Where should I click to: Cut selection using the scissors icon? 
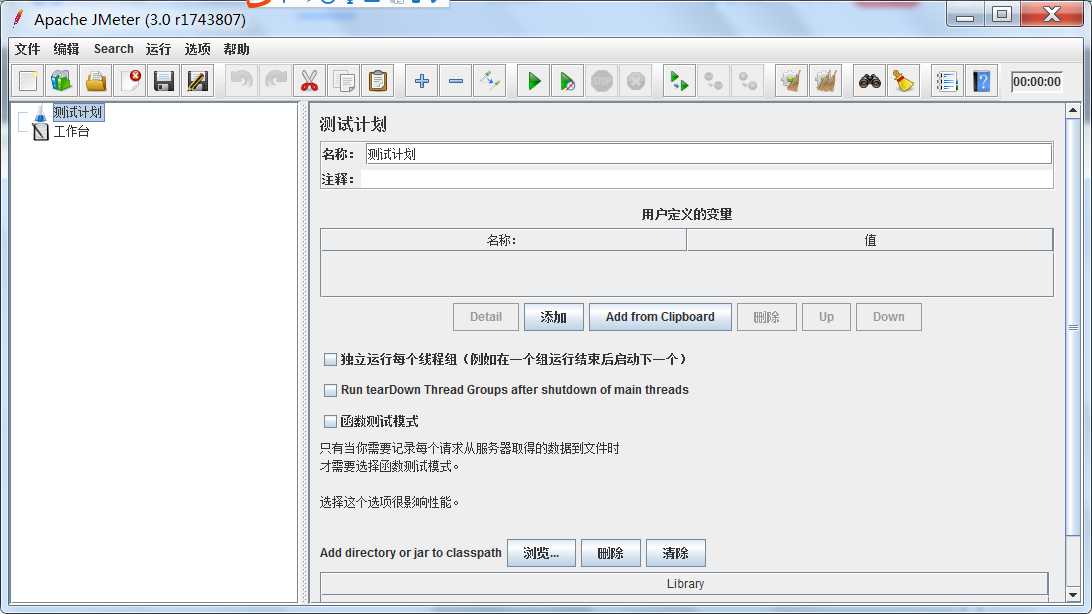point(309,81)
